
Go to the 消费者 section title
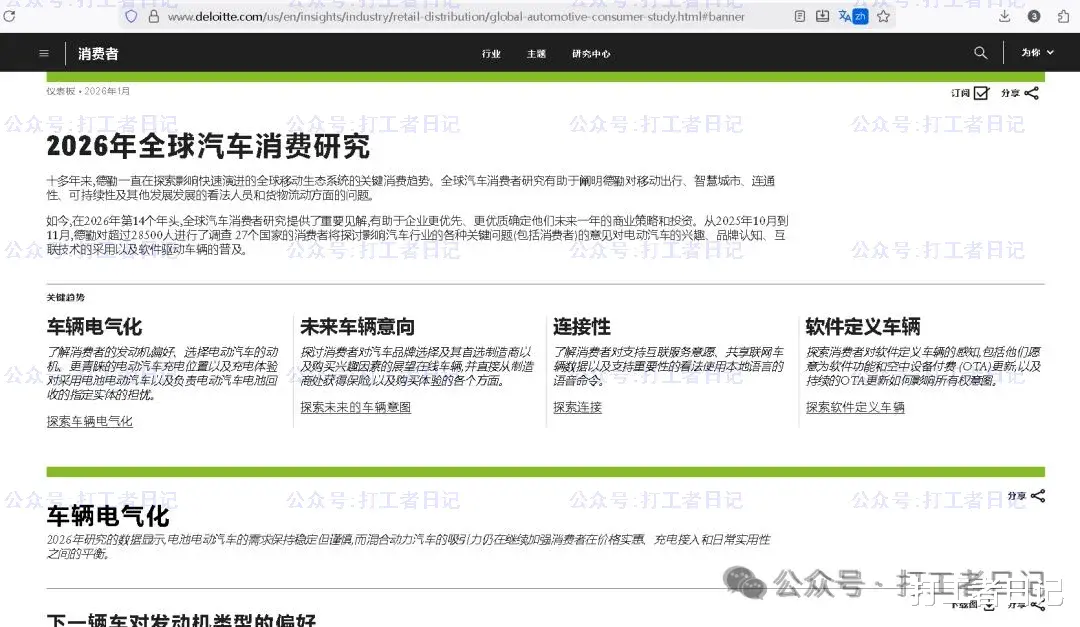tap(98, 54)
